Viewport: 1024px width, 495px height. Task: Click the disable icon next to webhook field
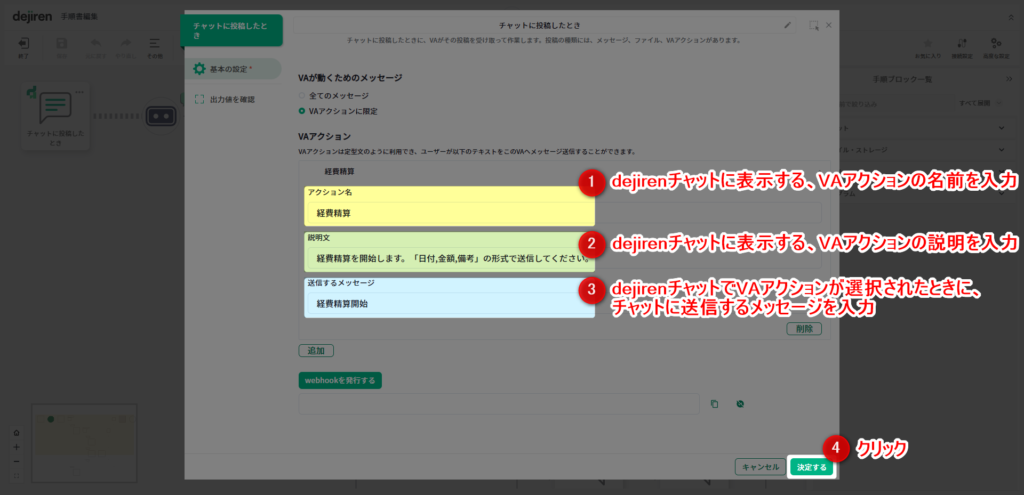tap(740, 404)
